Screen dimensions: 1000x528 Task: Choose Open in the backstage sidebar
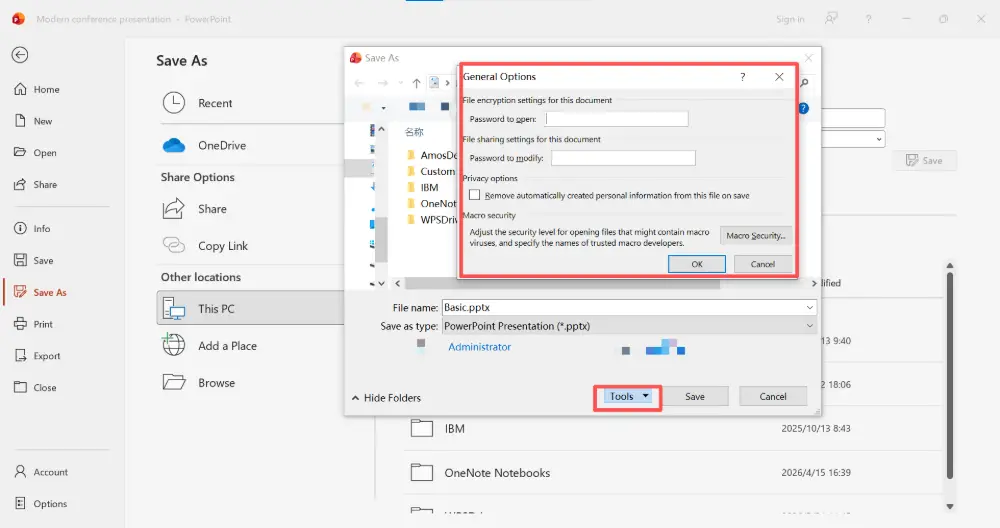click(36, 152)
